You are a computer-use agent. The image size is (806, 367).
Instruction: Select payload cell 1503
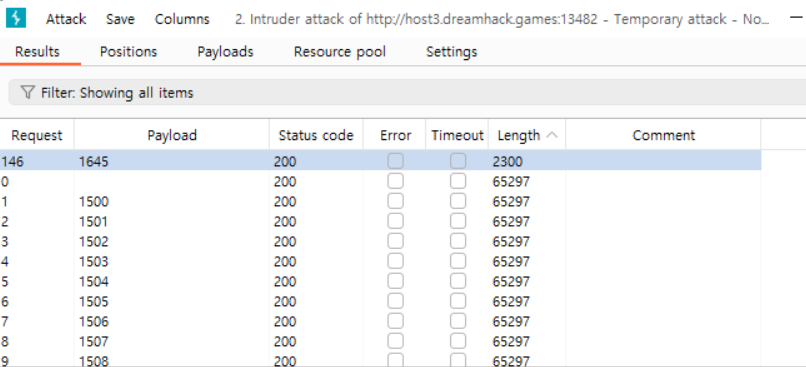(94, 262)
